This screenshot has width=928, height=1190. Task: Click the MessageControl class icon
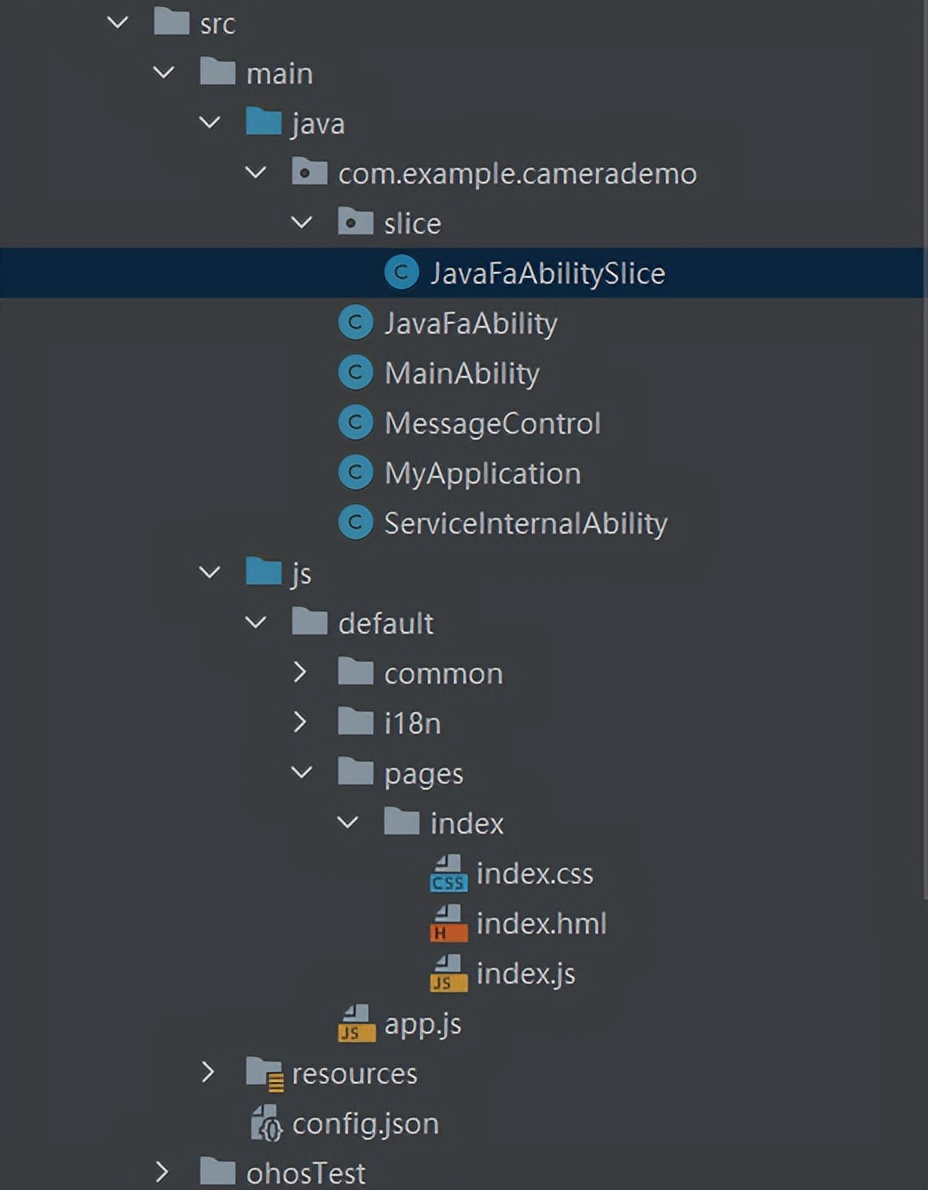tap(355, 422)
